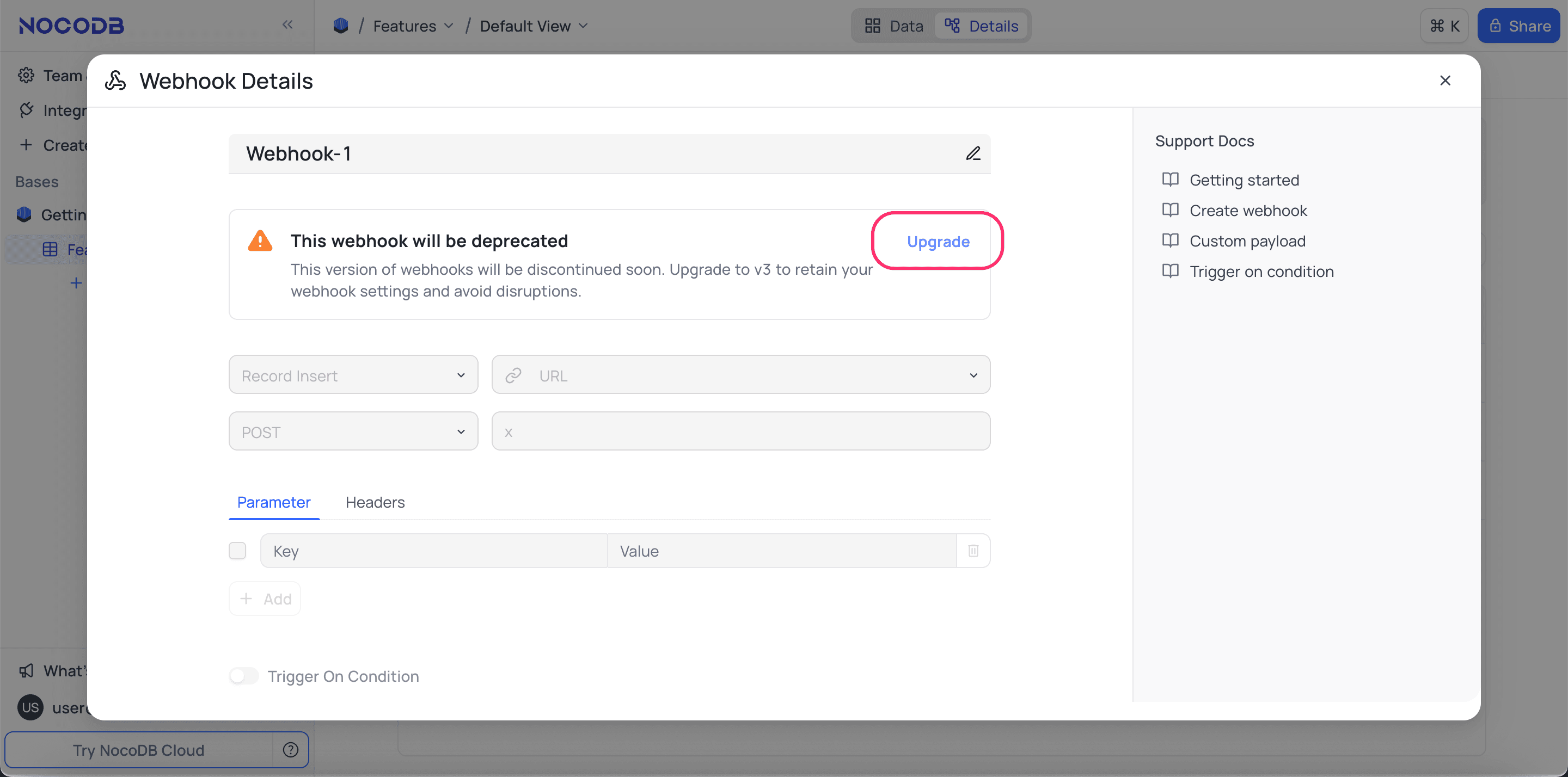Click the edit pencil beside Webhook-1 name
This screenshot has height=777, width=1568.
point(973,153)
